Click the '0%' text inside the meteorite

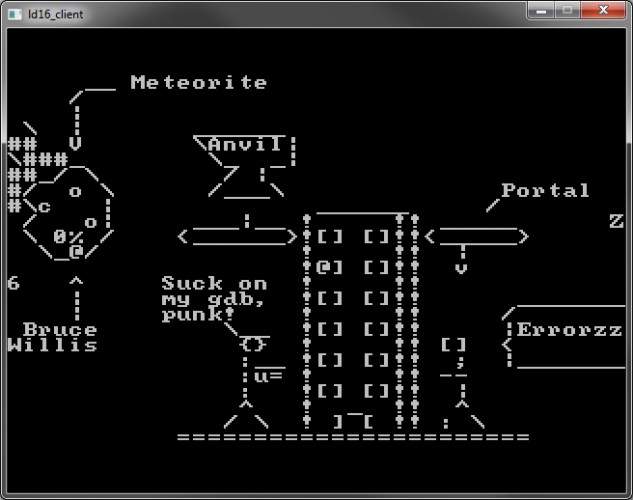[68, 237]
